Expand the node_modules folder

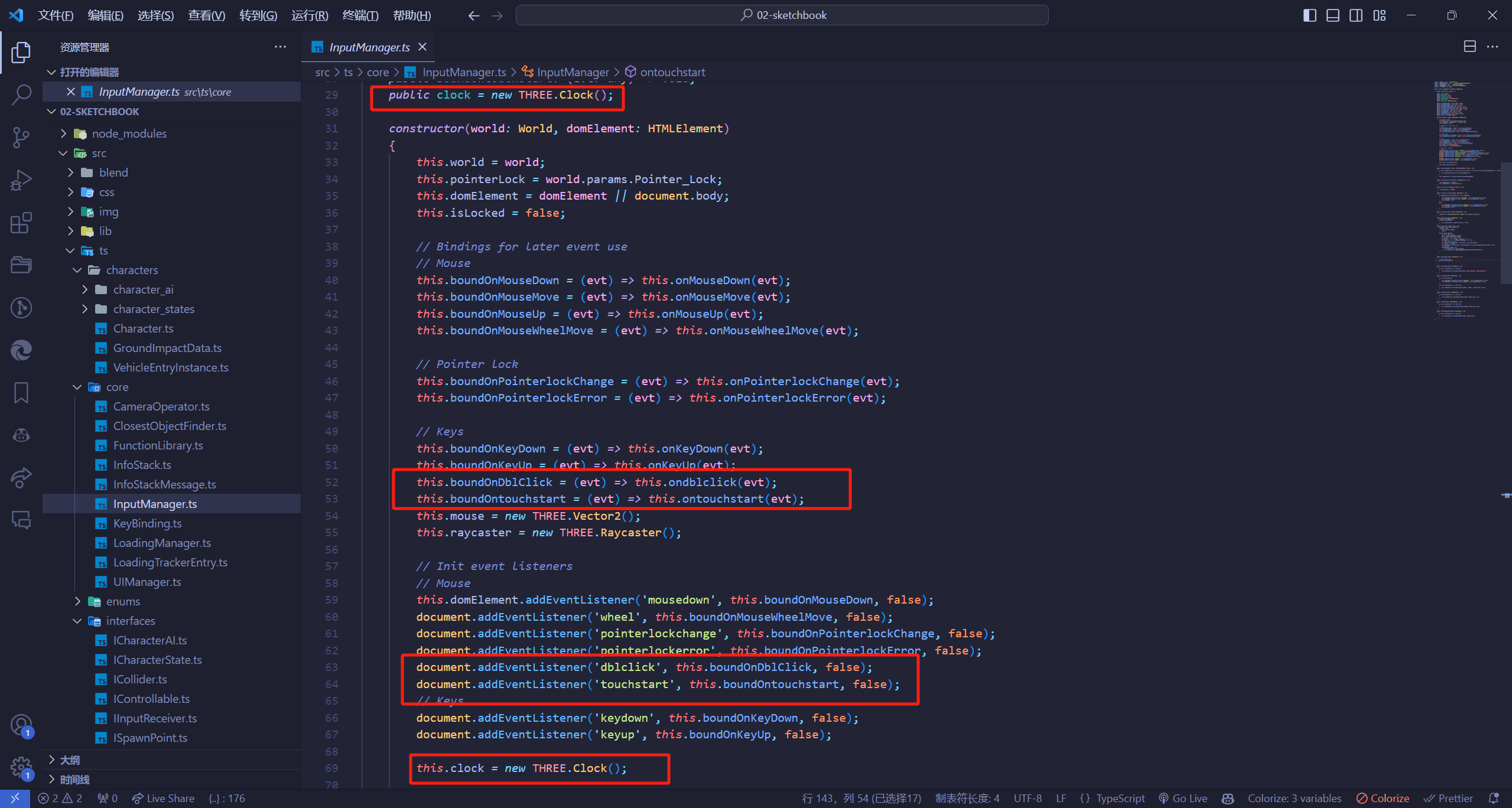(x=171, y=133)
